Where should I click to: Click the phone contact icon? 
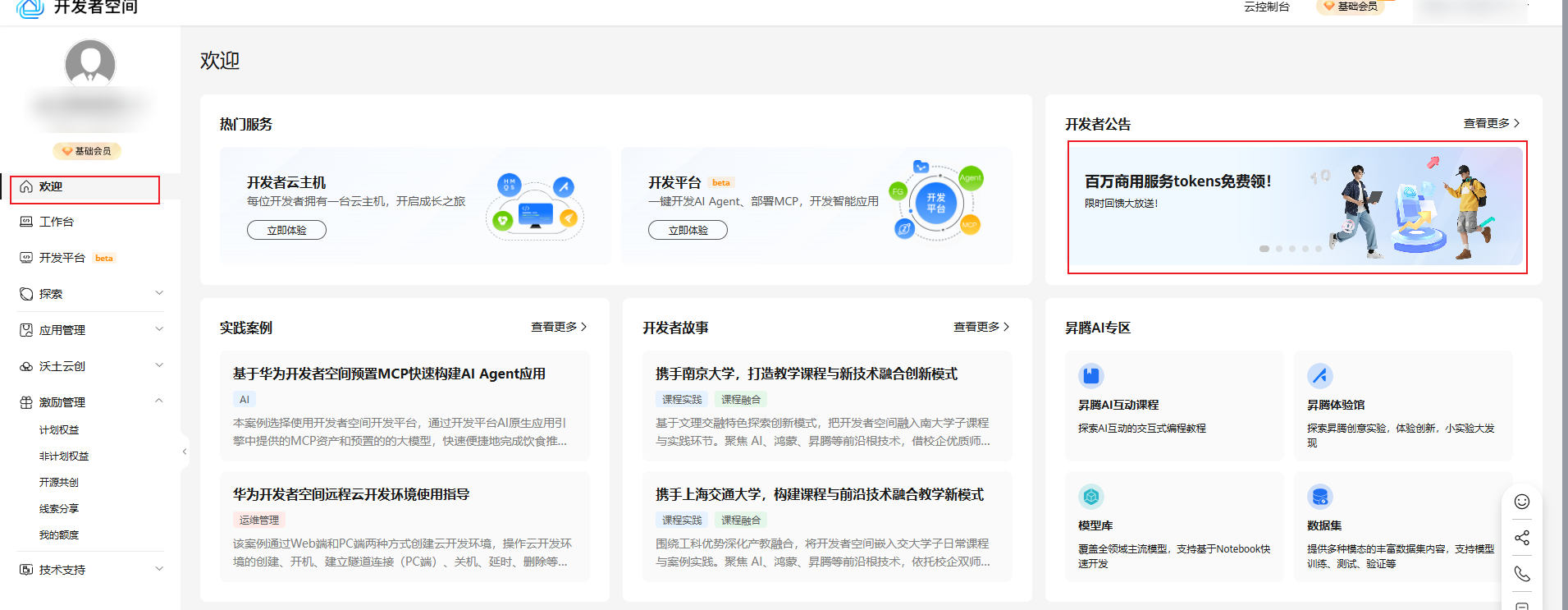point(1522,574)
